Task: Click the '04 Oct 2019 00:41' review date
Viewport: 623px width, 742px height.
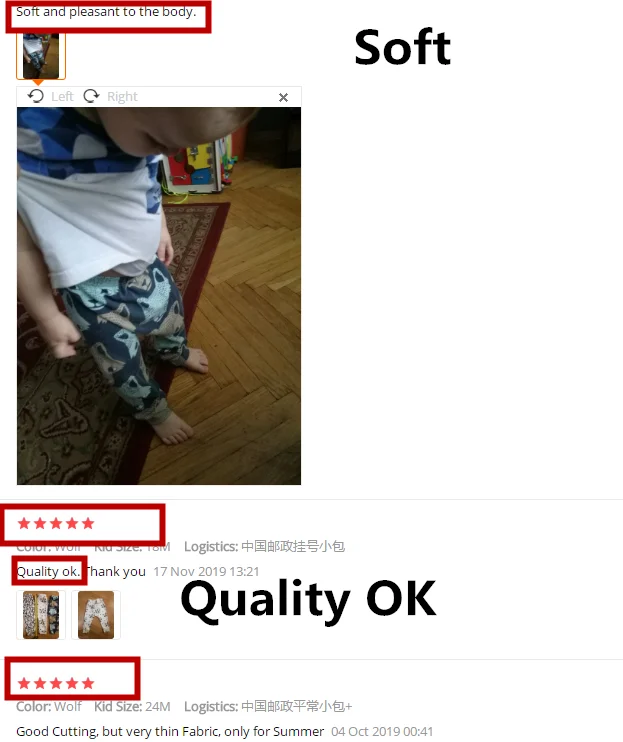Action: point(382,732)
